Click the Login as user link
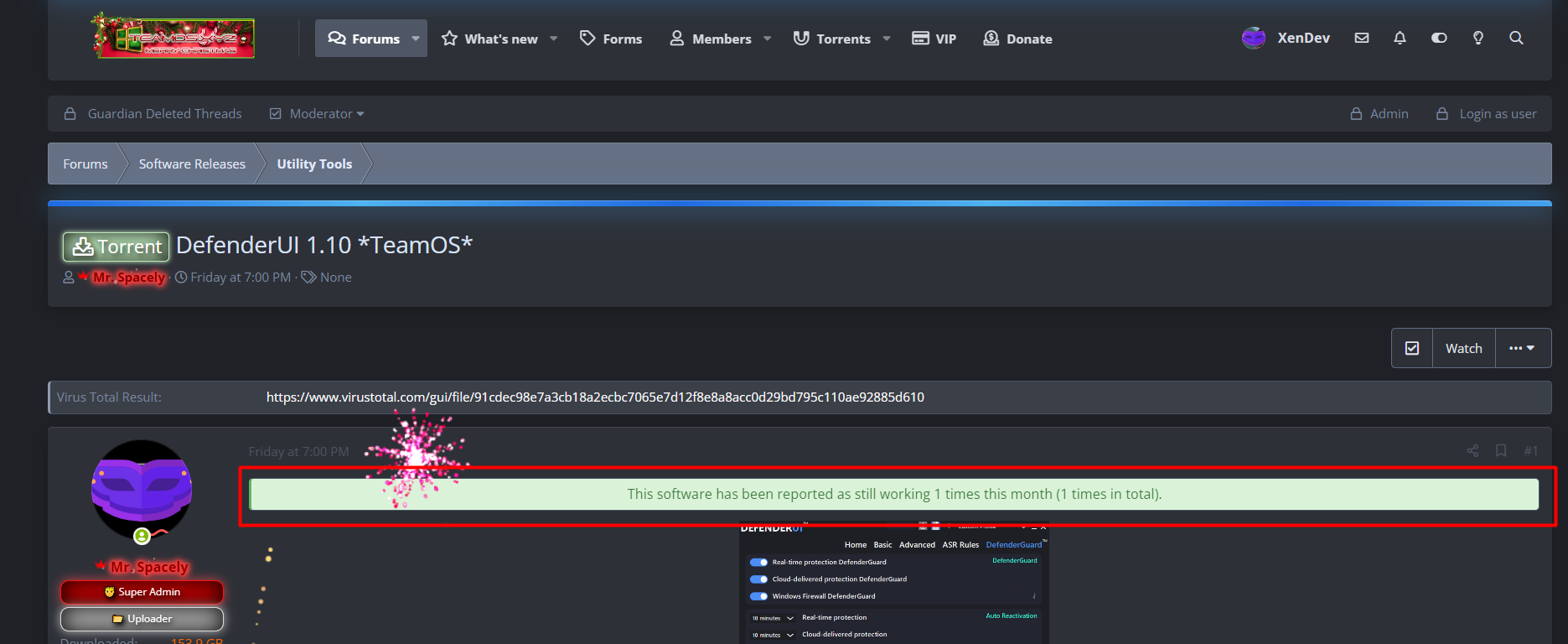The width and height of the screenshot is (1568, 644). (1487, 114)
